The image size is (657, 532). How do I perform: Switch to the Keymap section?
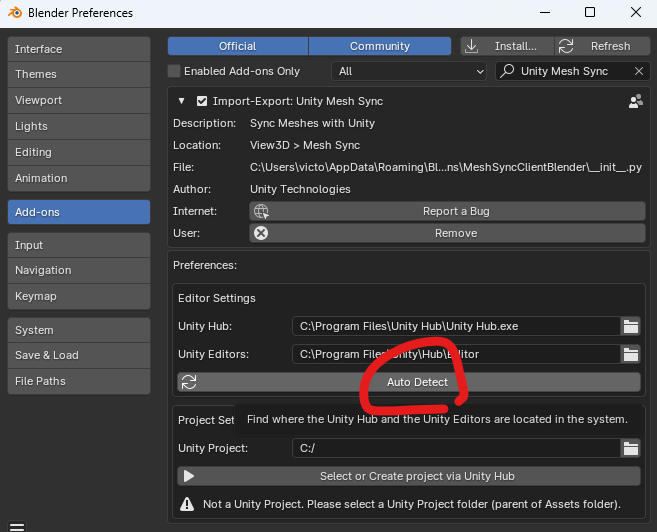pyautogui.click(x=79, y=297)
